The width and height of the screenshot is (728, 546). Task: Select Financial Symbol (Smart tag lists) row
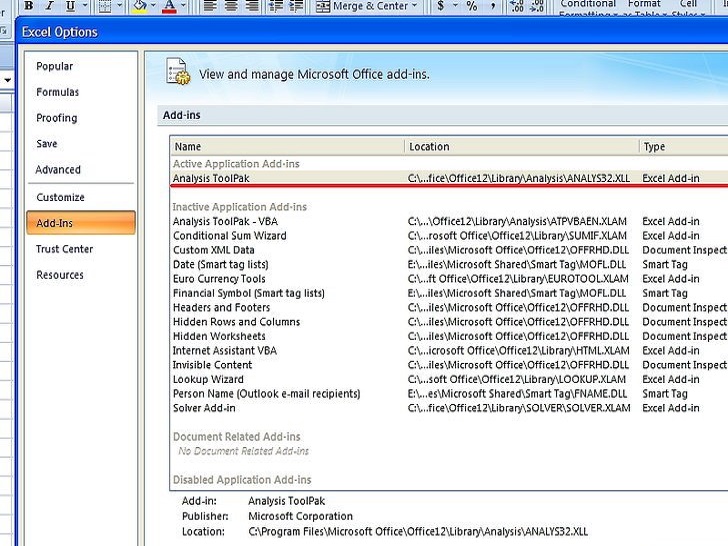(449, 293)
